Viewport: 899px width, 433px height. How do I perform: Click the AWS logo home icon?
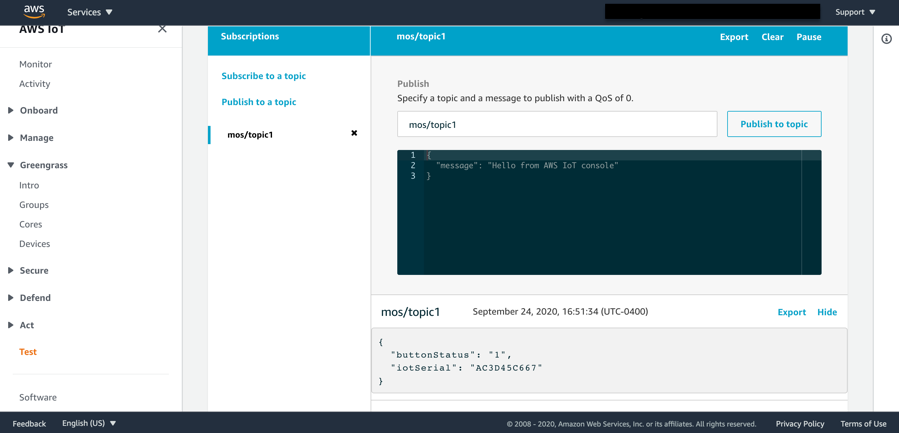pos(34,11)
